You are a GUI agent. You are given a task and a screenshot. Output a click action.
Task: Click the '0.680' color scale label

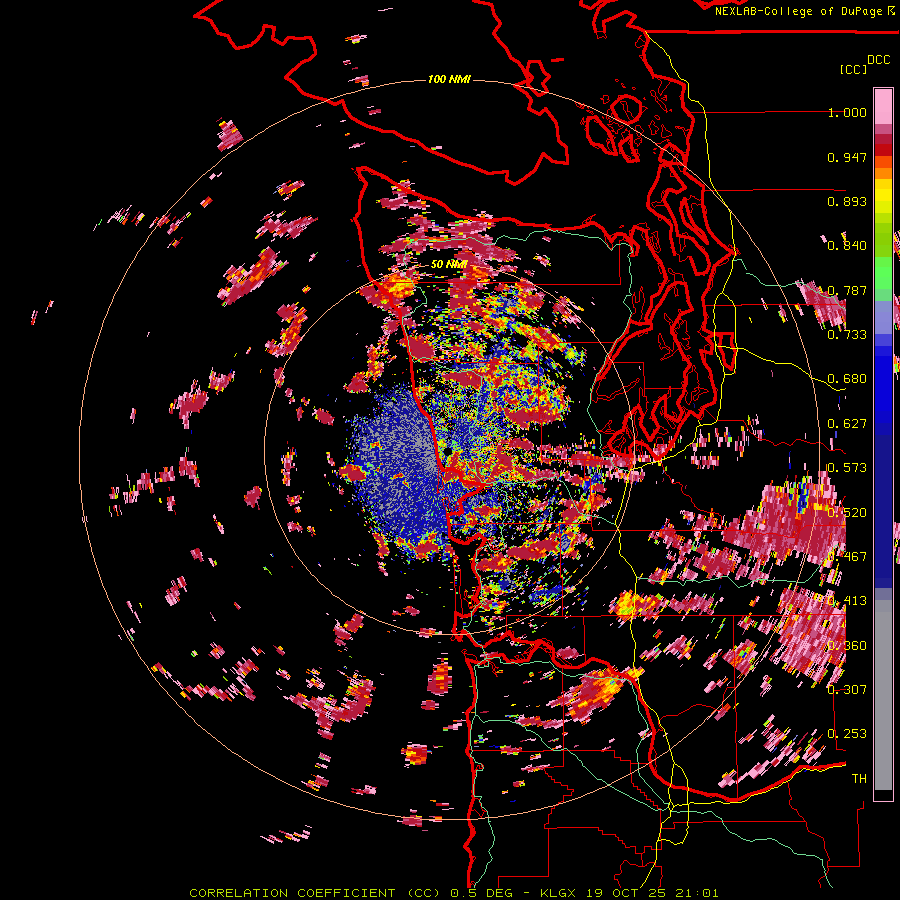pyautogui.click(x=847, y=379)
